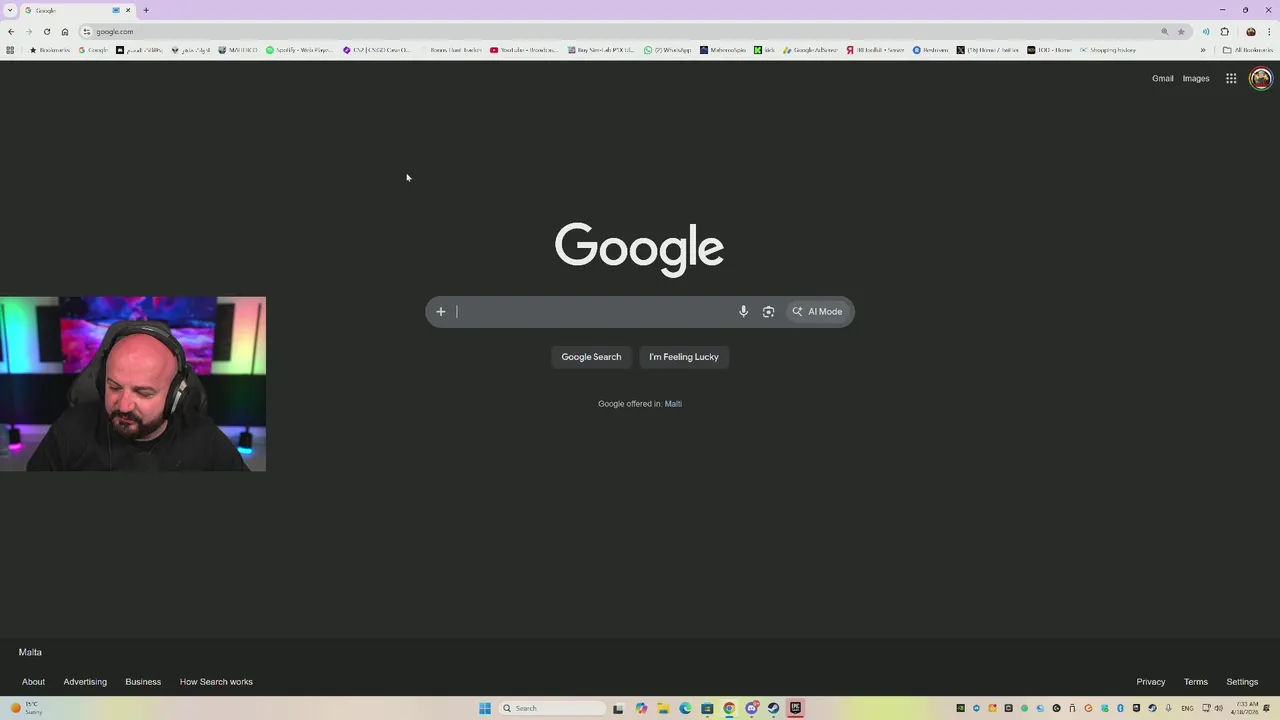Screen dimensions: 1280x720
Task: Start voice search with microphone icon
Action: coord(743,312)
